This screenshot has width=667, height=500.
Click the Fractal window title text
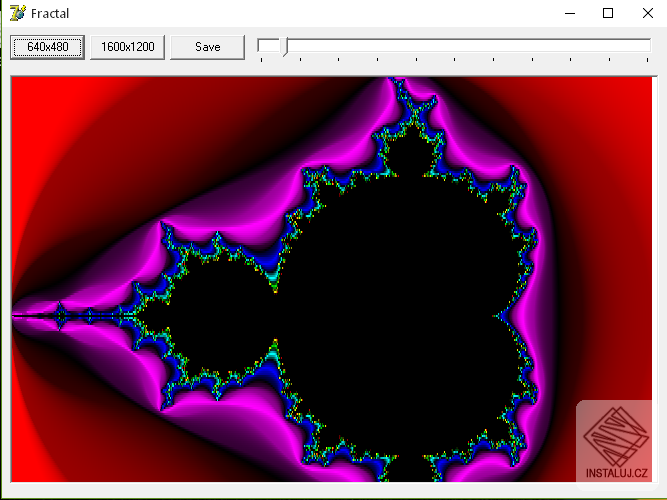pos(51,13)
